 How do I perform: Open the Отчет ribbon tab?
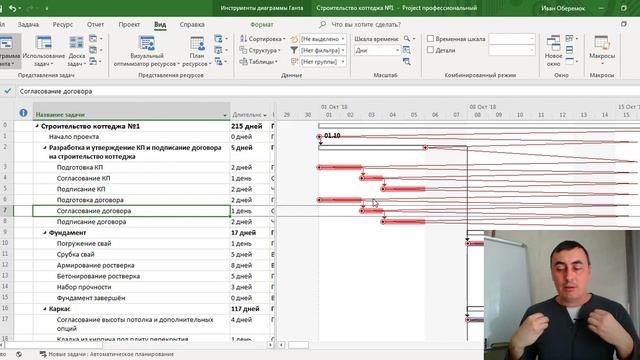[95, 24]
